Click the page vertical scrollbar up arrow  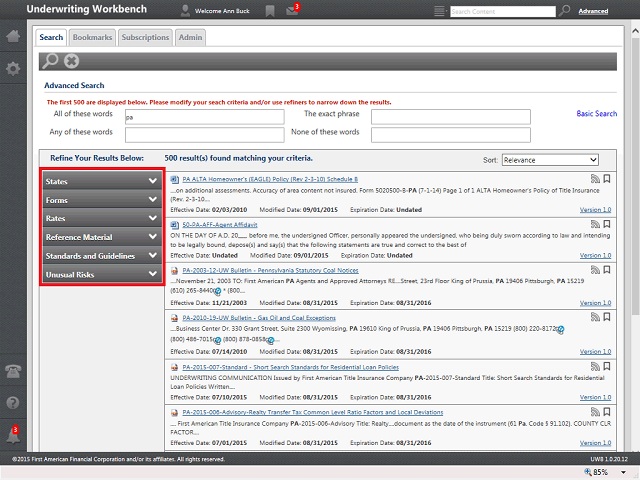635,31
